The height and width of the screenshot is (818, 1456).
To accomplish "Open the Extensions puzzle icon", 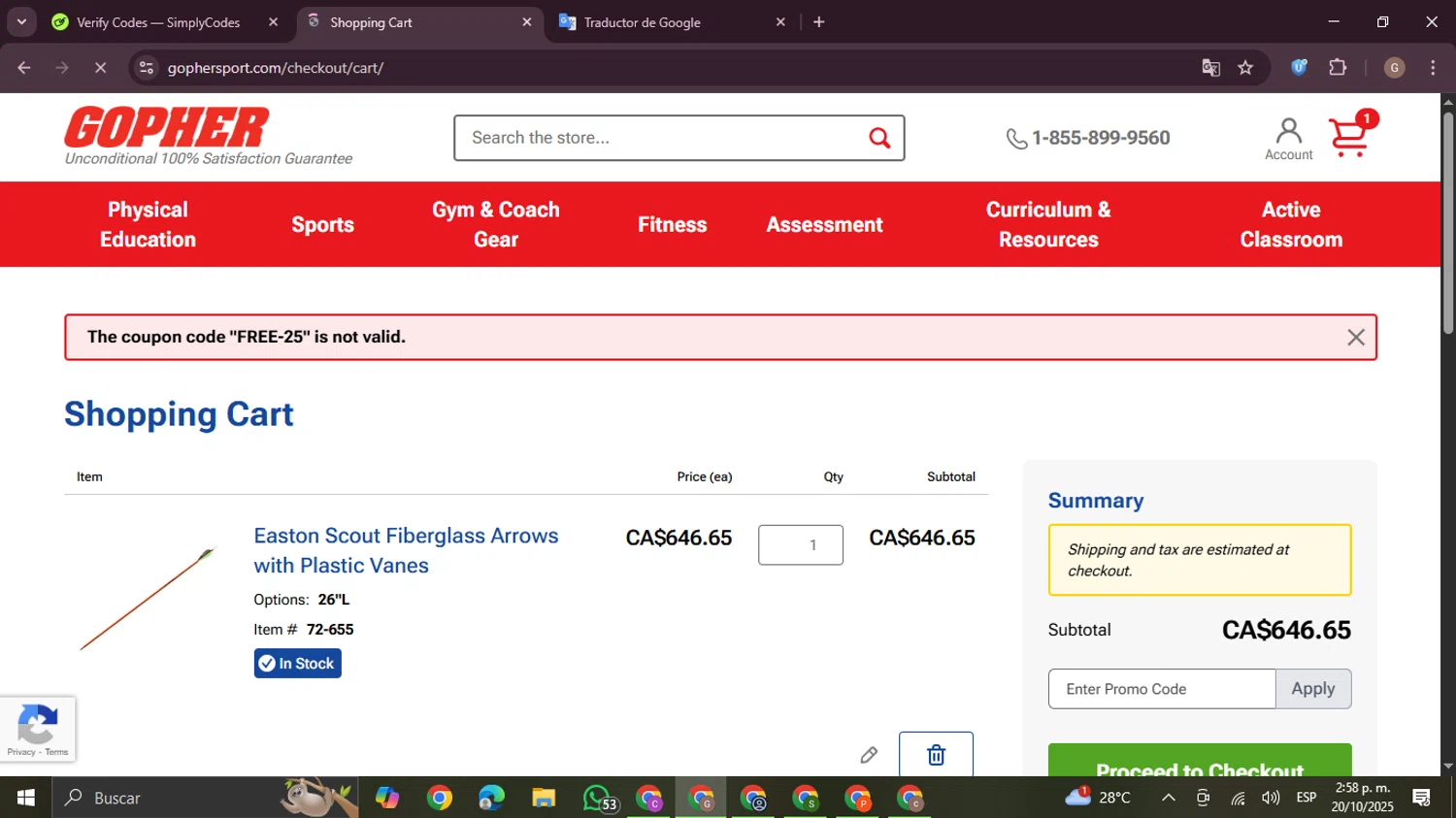I will [x=1338, y=67].
